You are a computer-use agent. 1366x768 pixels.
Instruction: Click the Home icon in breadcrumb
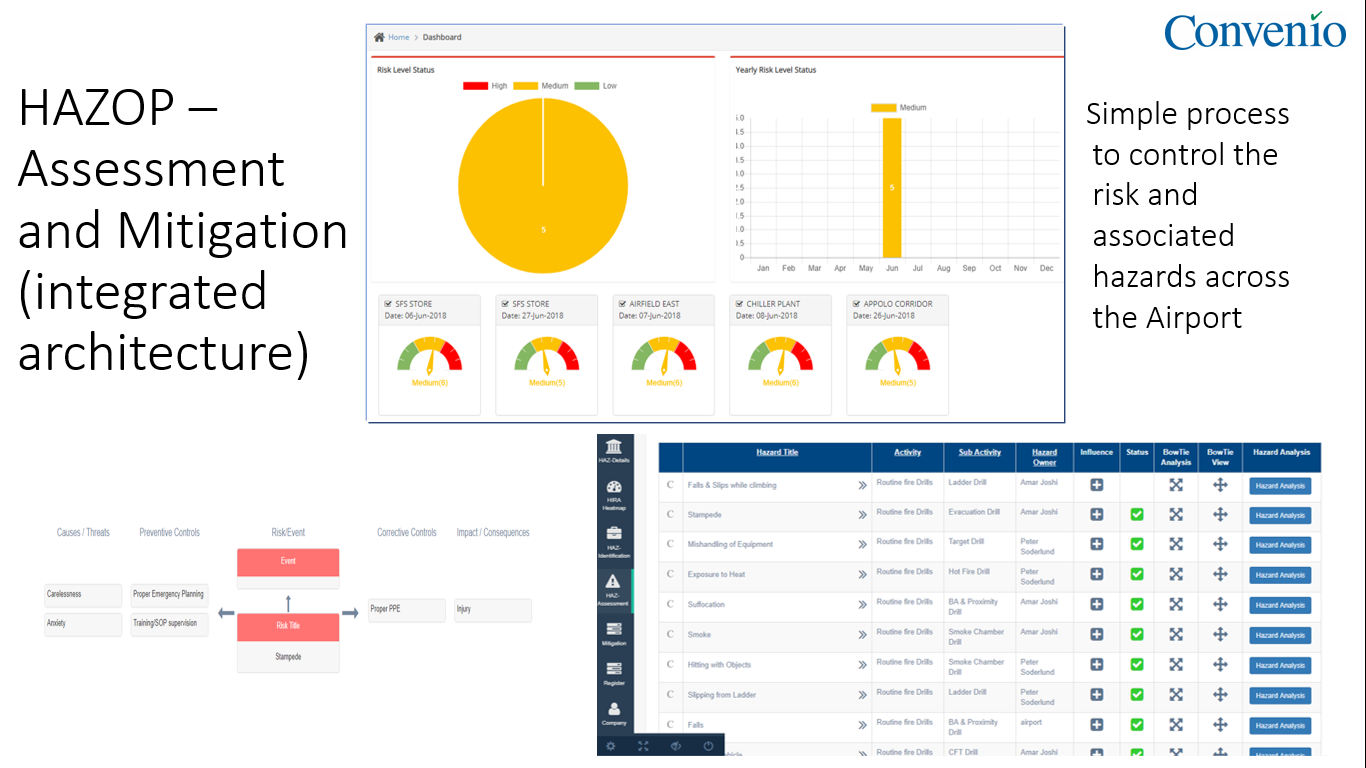pyautogui.click(x=380, y=37)
